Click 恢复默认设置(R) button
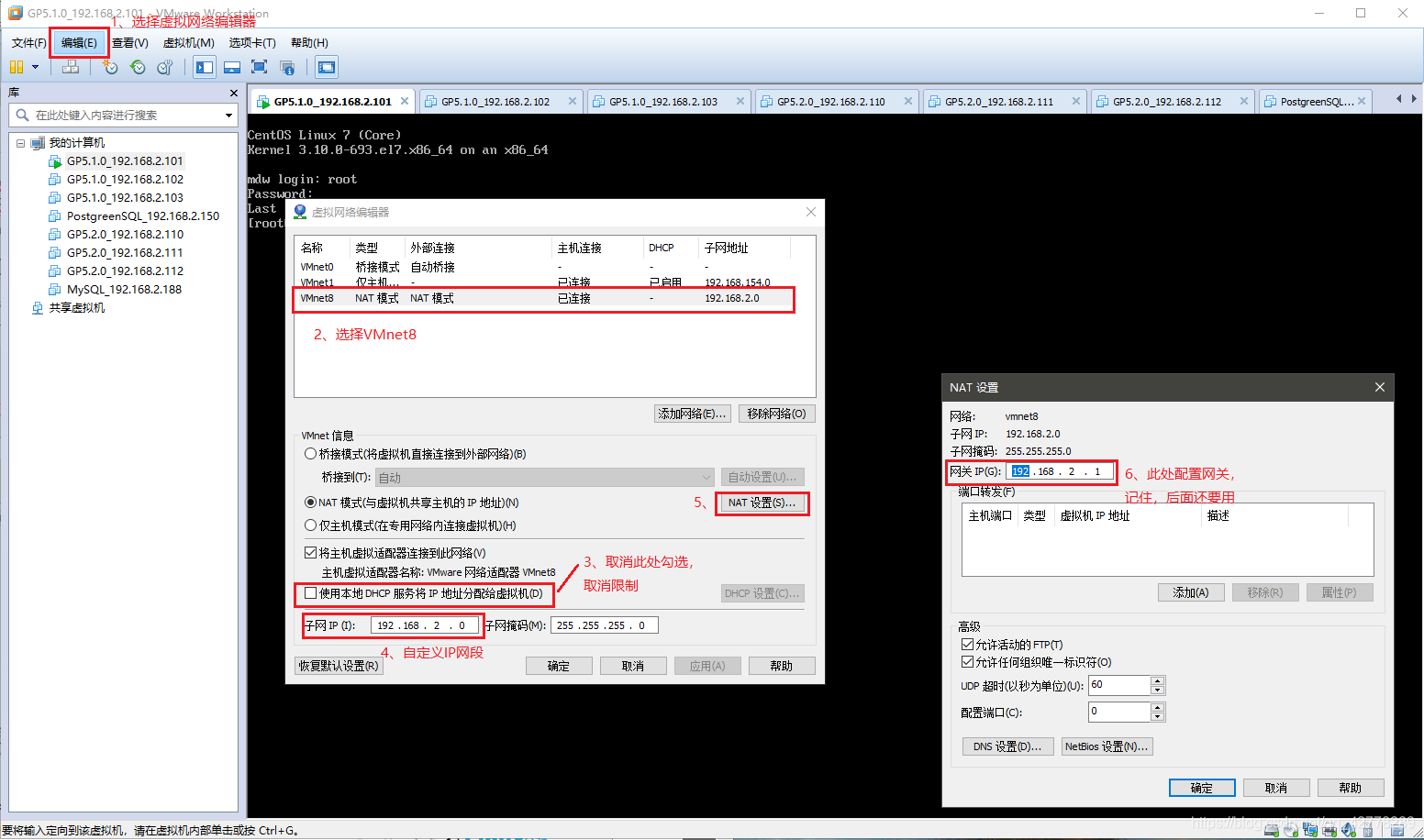This screenshot has width=1424, height=840. point(339,666)
